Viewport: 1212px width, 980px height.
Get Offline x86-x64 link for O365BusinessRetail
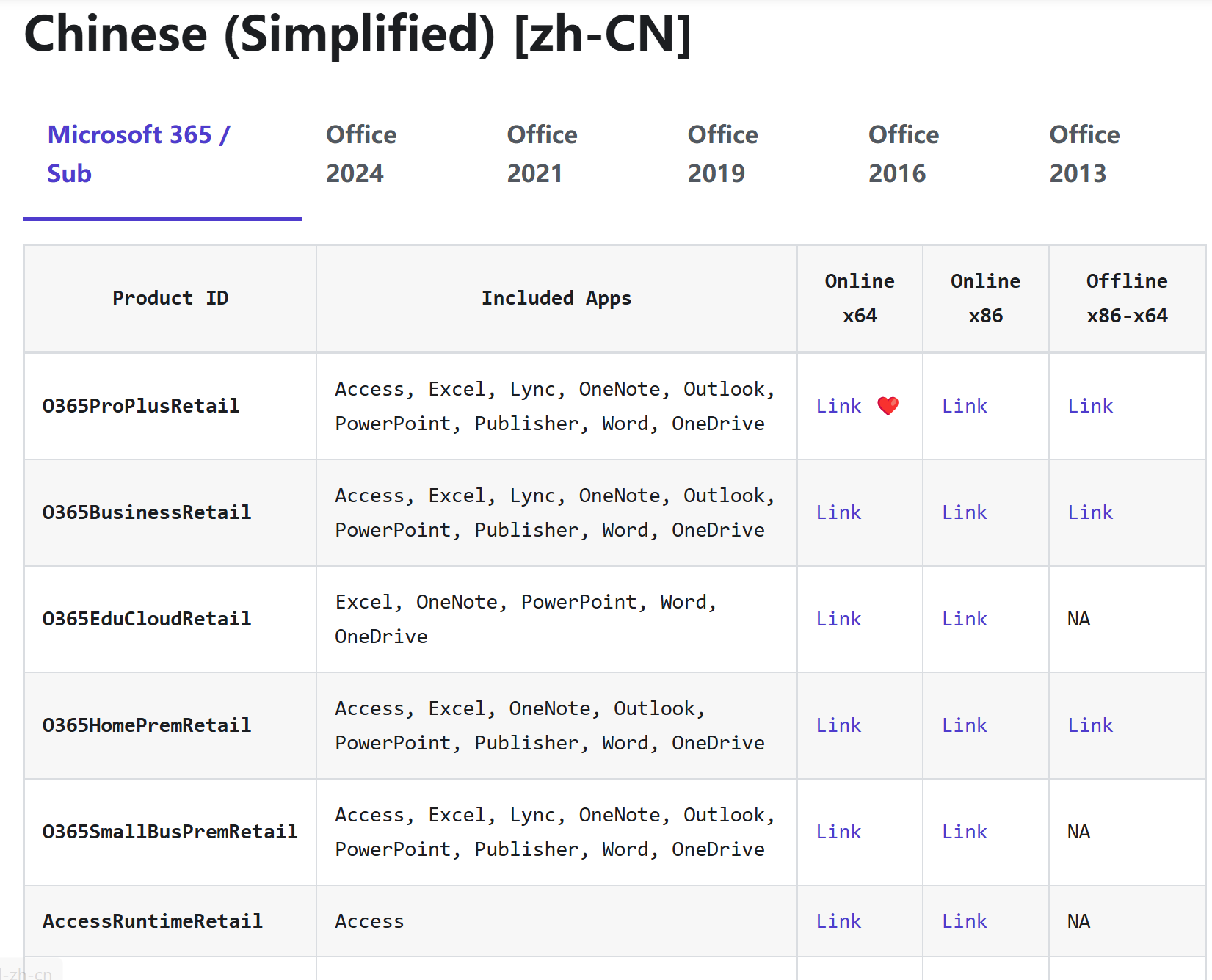[1090, 512]
